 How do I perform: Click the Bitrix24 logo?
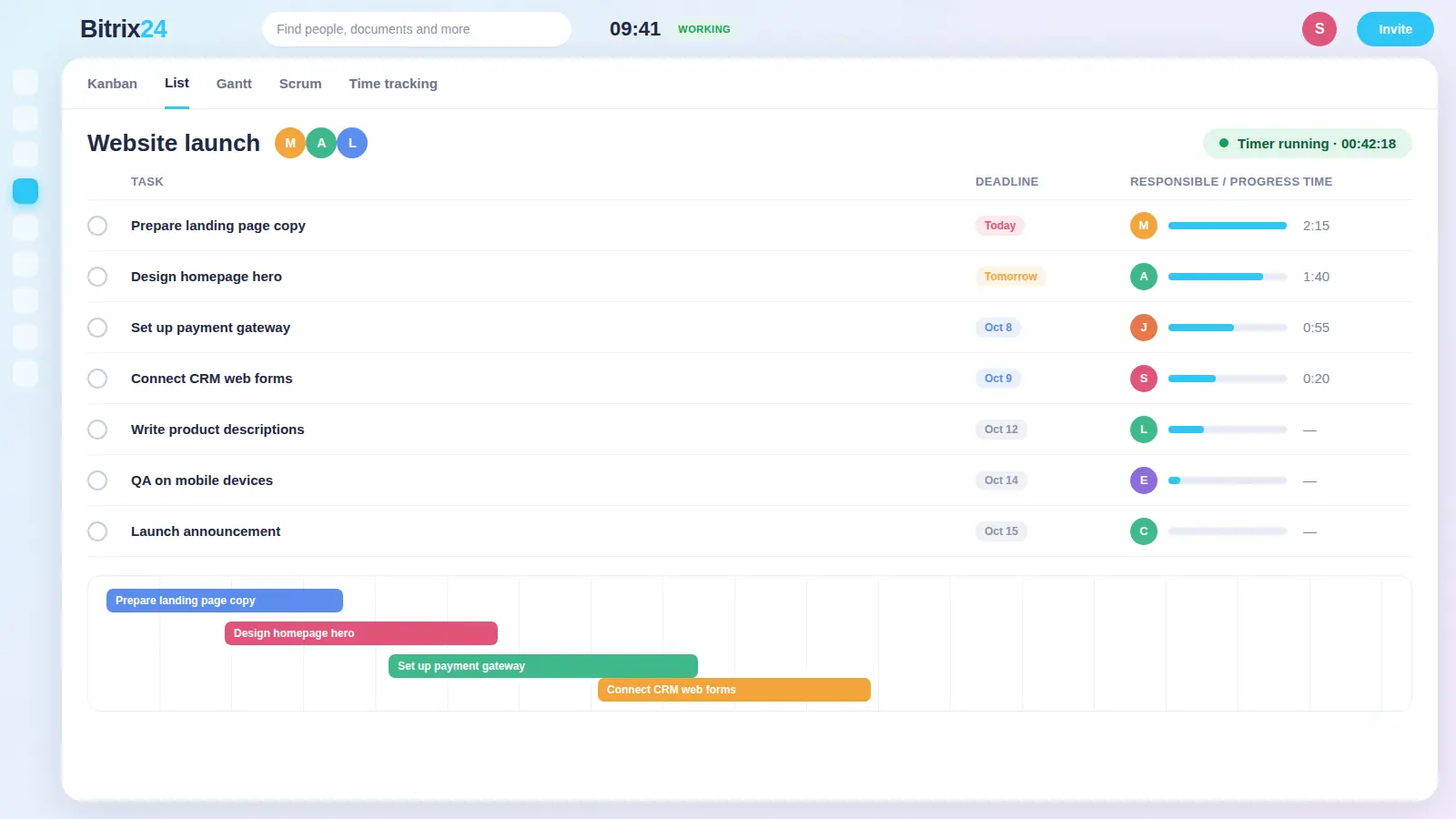(x=124, y=29)
